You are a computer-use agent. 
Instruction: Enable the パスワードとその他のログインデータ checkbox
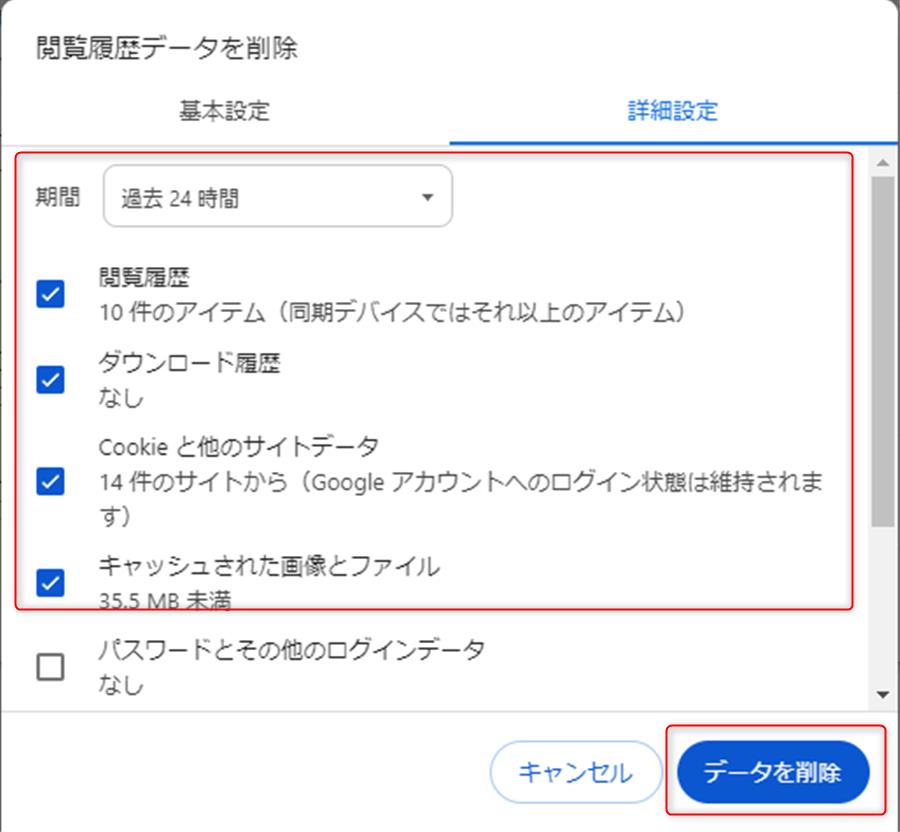pyautogui.click(x=50, y=667)
